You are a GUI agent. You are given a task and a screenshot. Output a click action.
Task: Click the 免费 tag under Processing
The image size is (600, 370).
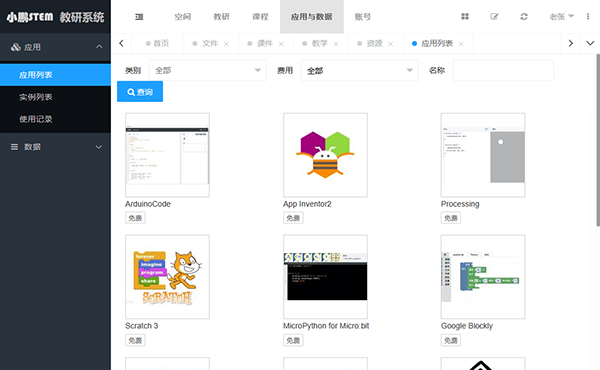coord(451,218)
